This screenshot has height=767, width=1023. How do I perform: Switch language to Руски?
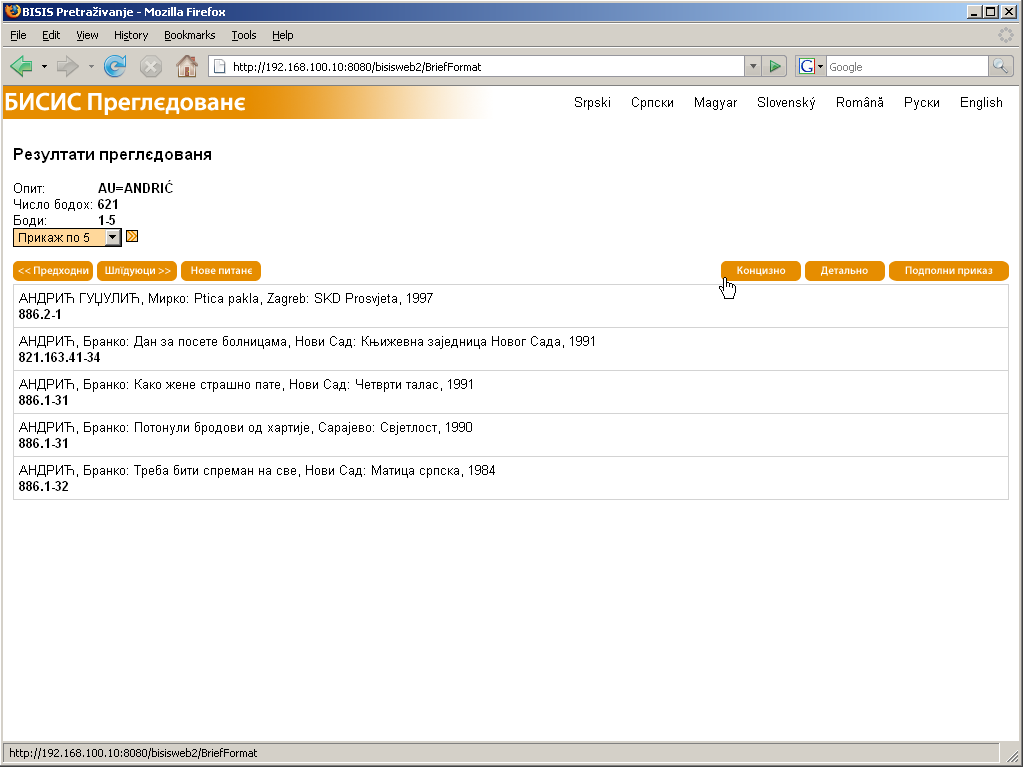922,102
